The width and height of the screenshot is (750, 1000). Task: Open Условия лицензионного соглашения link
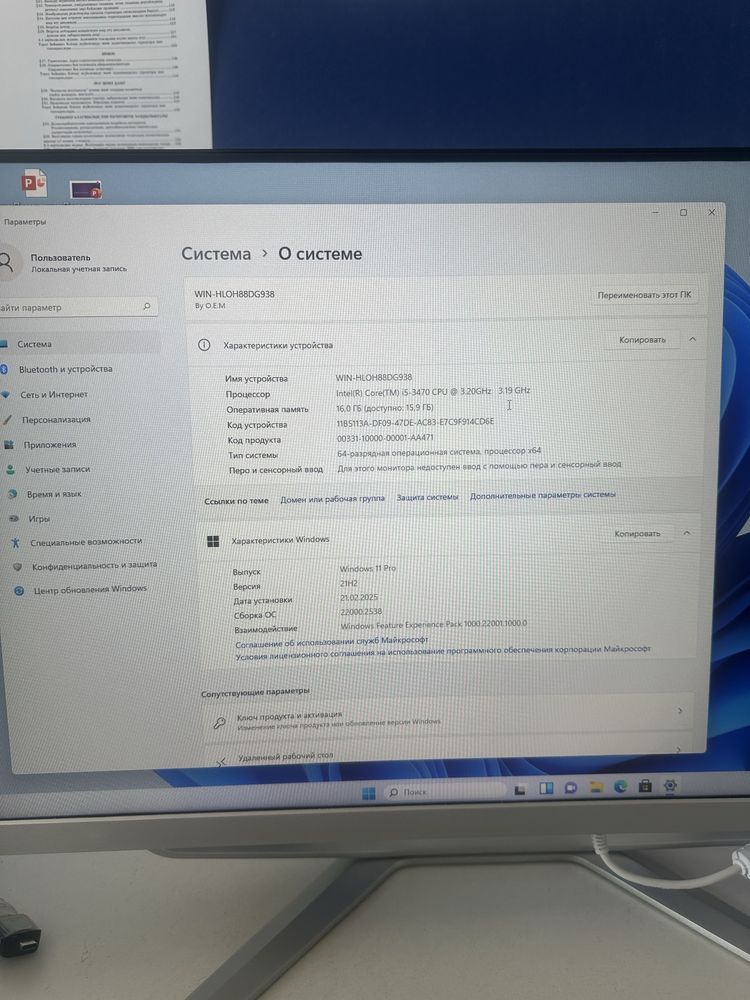point(443,652)
